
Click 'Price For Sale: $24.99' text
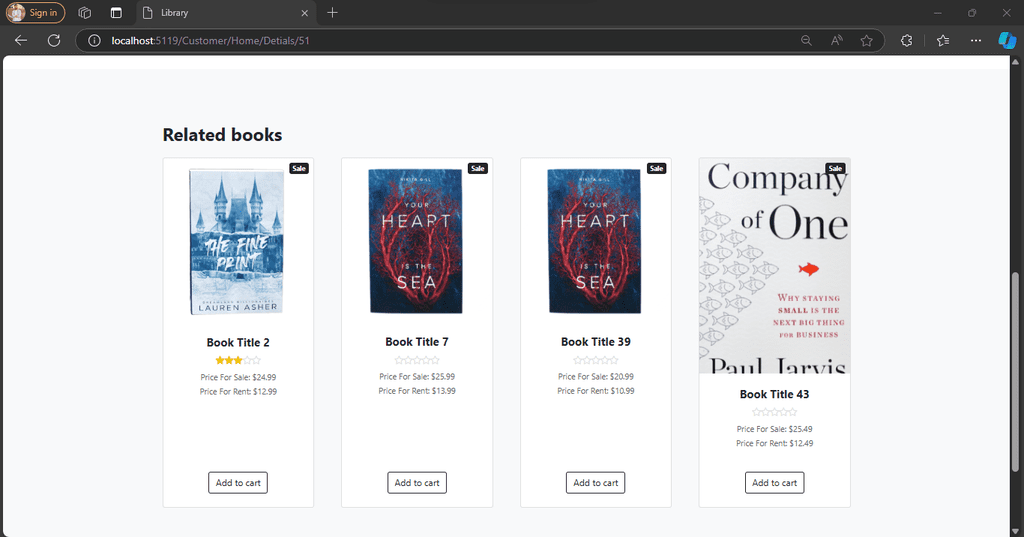[x=238, y=377]
